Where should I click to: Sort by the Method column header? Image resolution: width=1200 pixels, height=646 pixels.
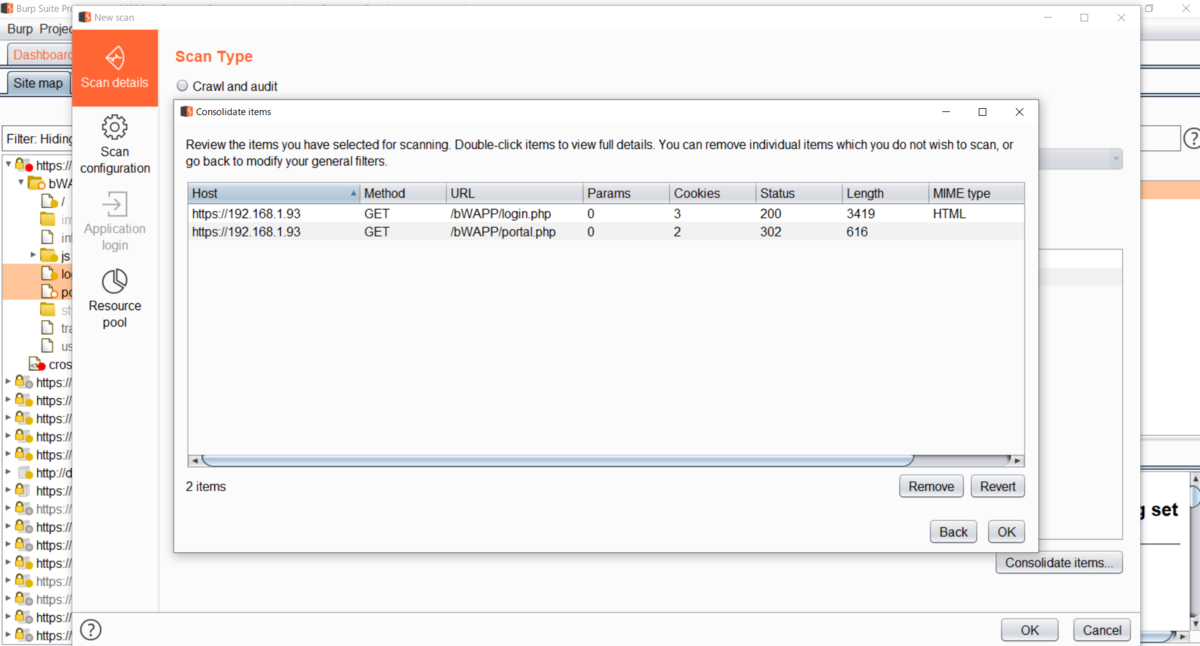tap(402, 193)
